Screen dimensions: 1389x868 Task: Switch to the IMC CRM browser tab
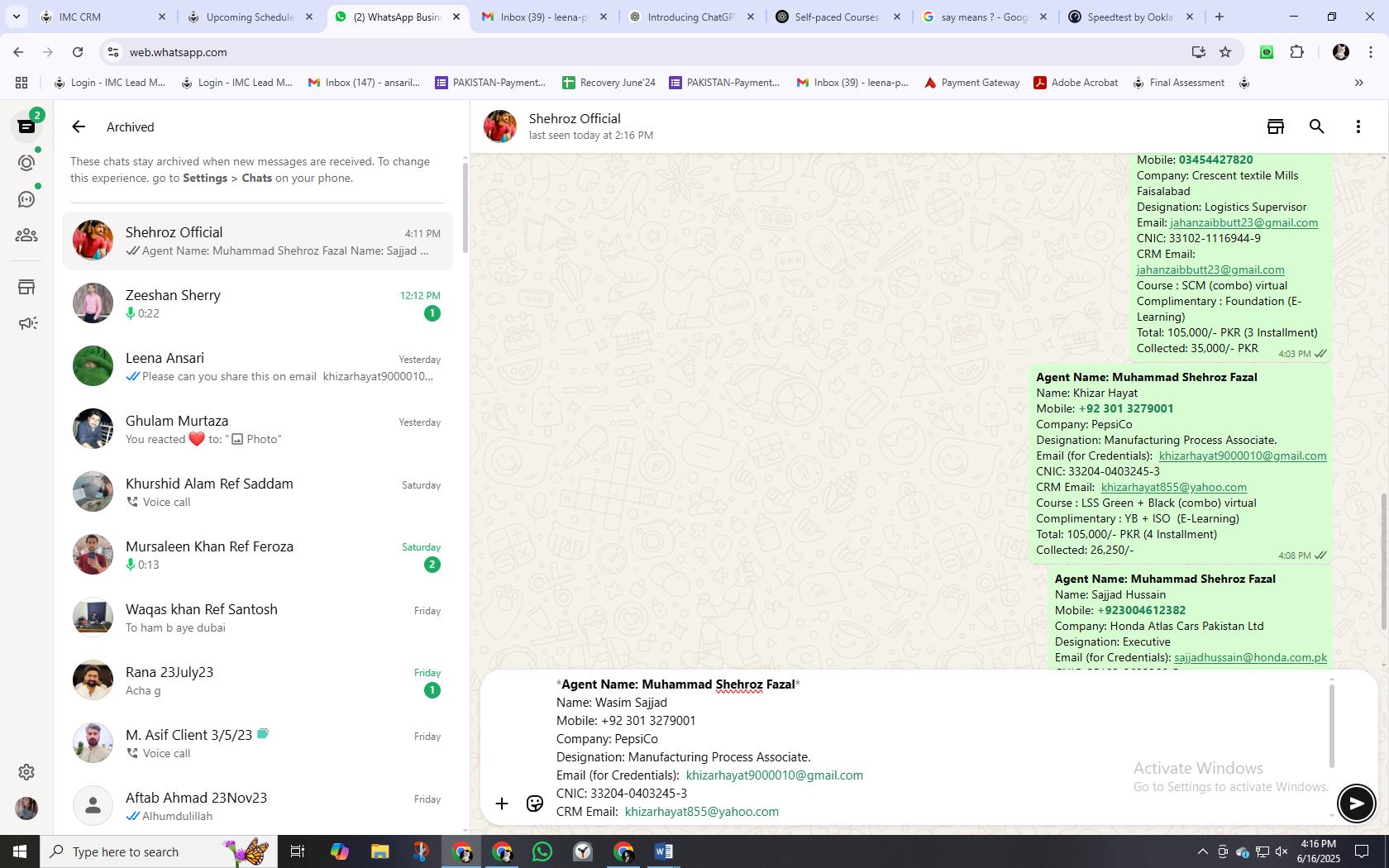[x=101, y=17]
